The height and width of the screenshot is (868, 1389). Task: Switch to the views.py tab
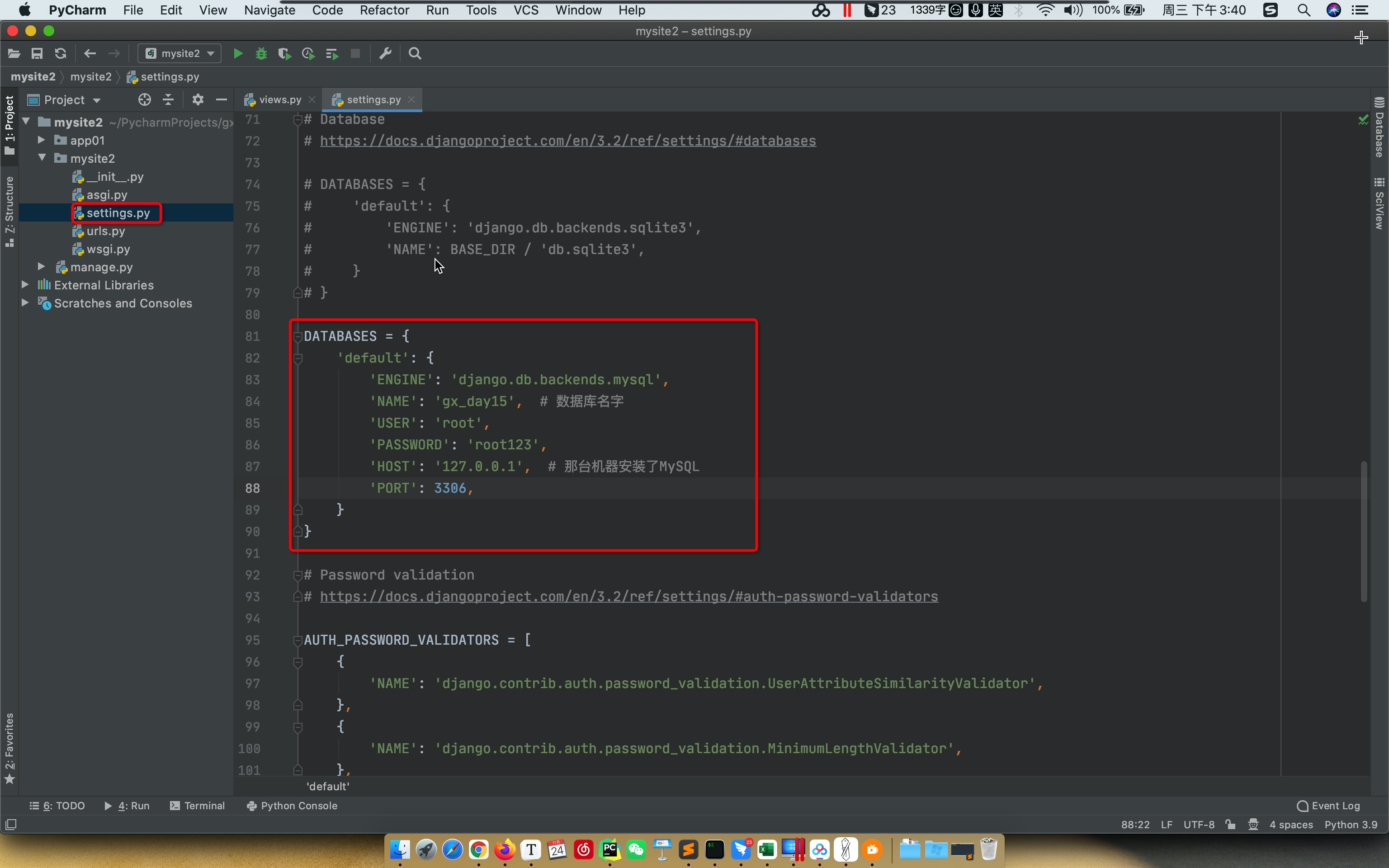(x=279, y=100)
